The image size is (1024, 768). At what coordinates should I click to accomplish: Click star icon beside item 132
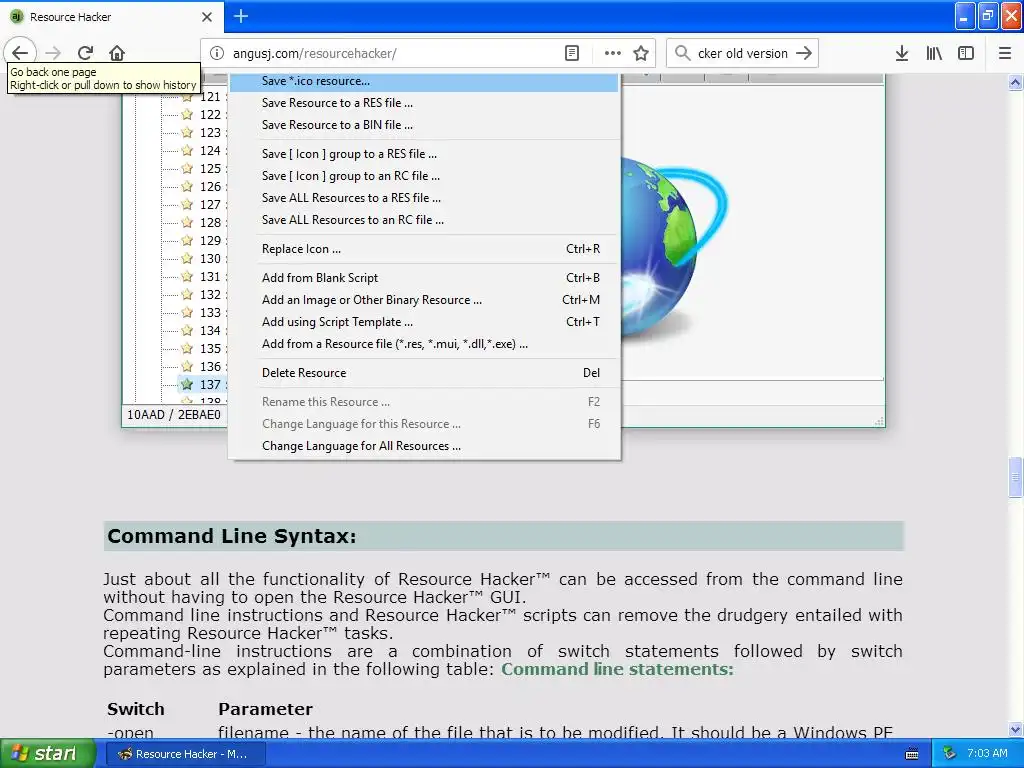(x=187, y=295)
